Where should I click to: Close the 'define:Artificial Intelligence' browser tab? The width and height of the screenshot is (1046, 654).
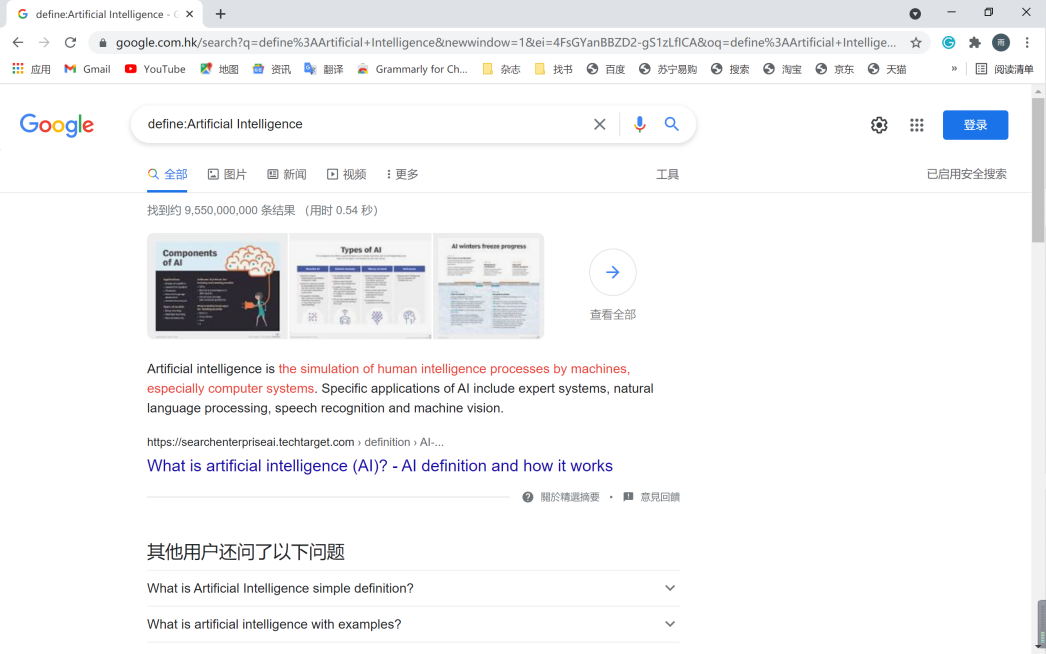coord(189,14)
